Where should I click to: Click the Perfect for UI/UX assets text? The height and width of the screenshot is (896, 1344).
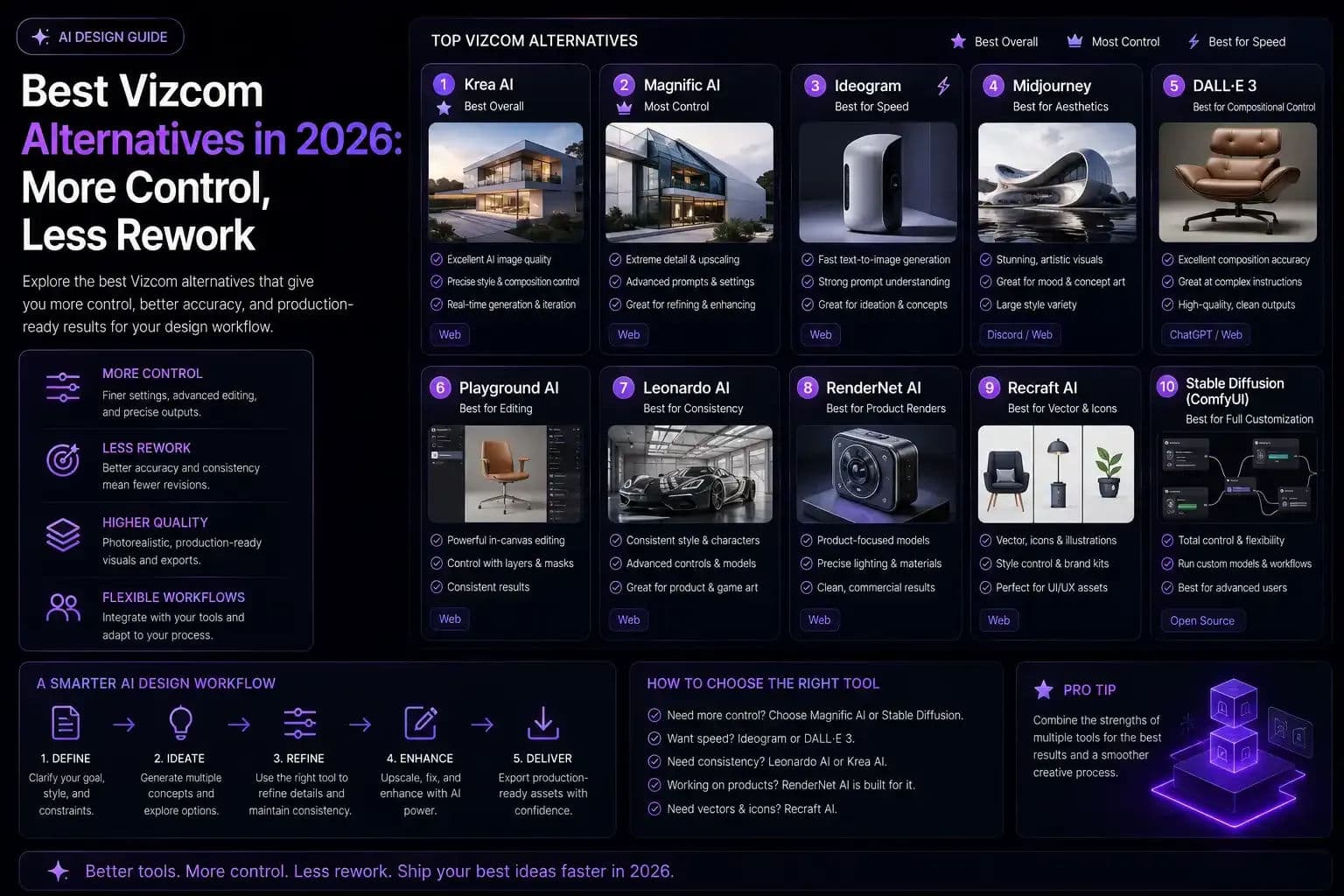(x=1052, y=587)
